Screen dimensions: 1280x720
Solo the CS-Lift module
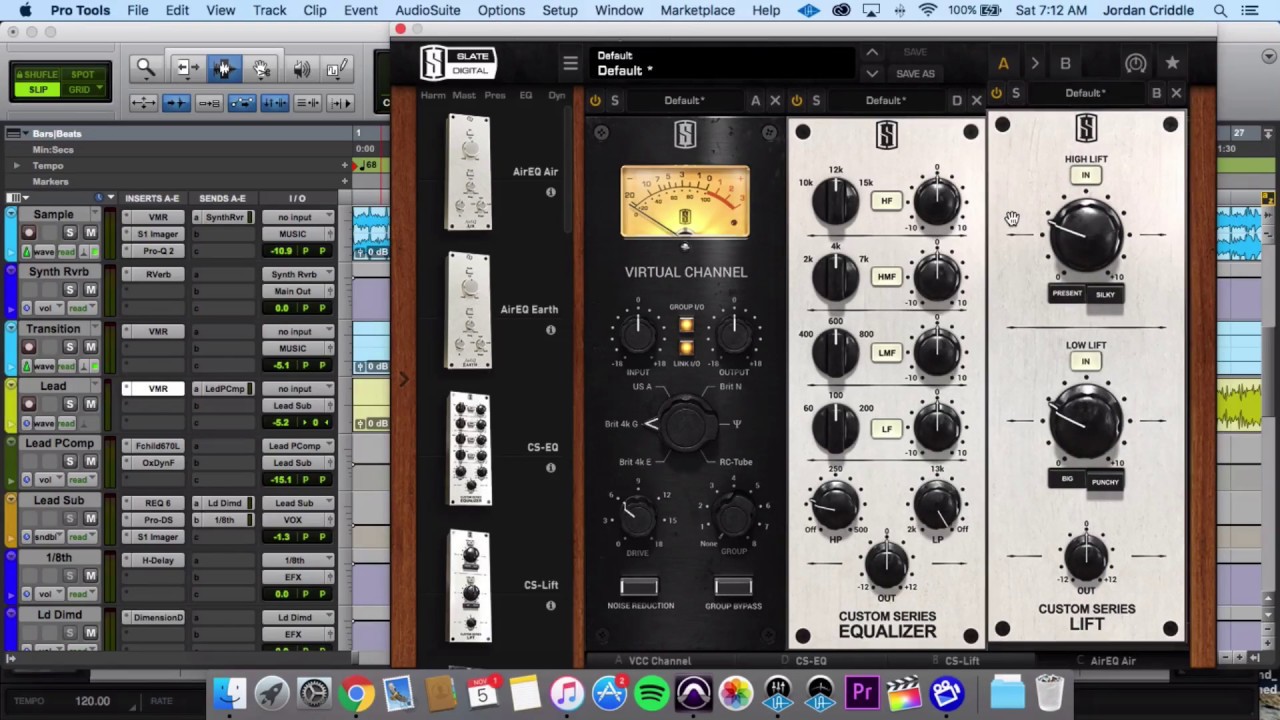[x=1015, y=93]
